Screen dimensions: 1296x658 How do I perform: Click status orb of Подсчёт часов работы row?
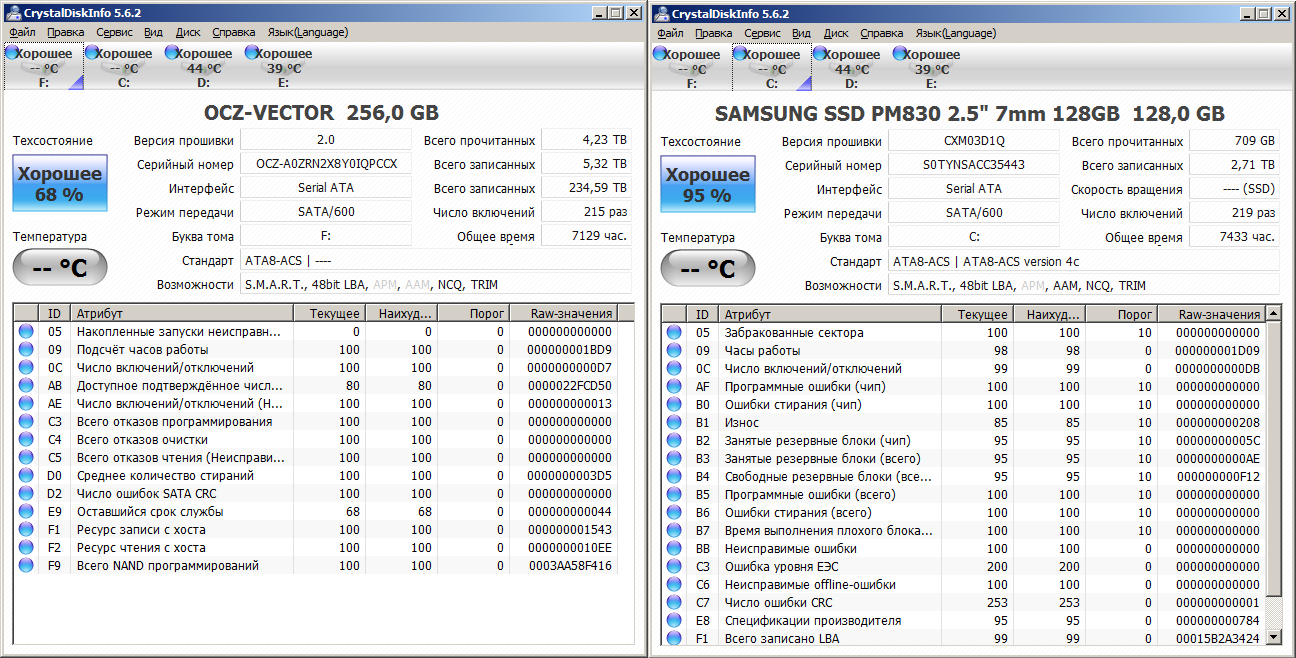coord(26,350)
